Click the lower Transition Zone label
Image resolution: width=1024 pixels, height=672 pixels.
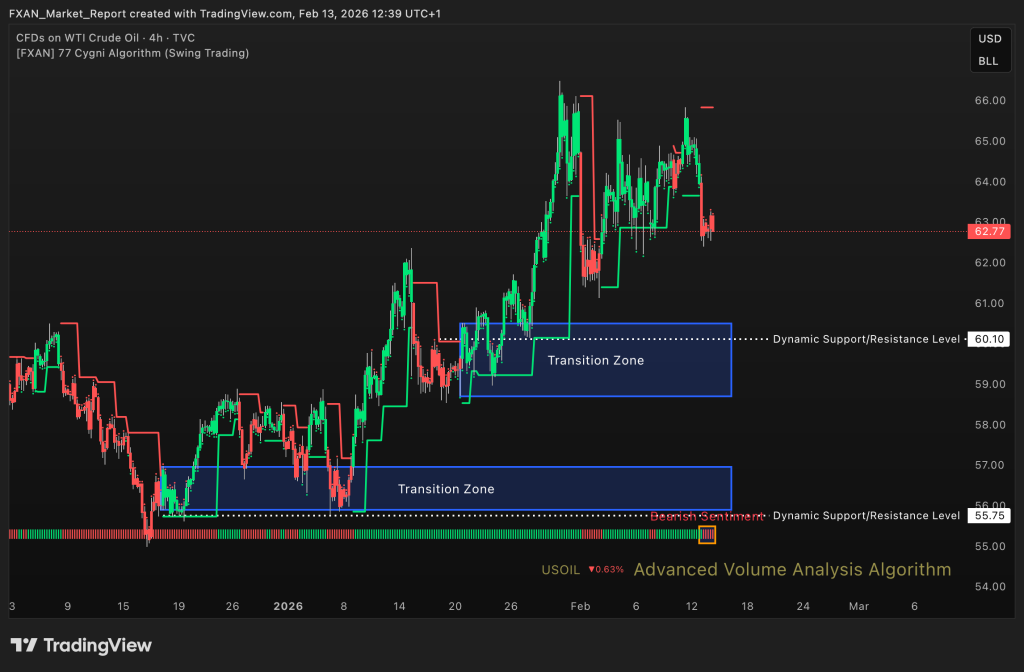[x=445, y=489]
